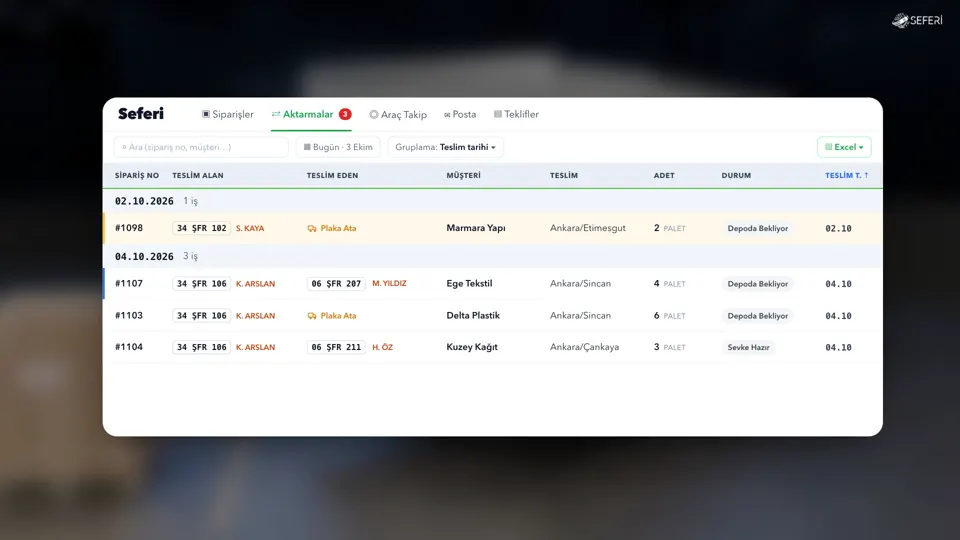Open customer Marmara Yapı

(476, 228)
